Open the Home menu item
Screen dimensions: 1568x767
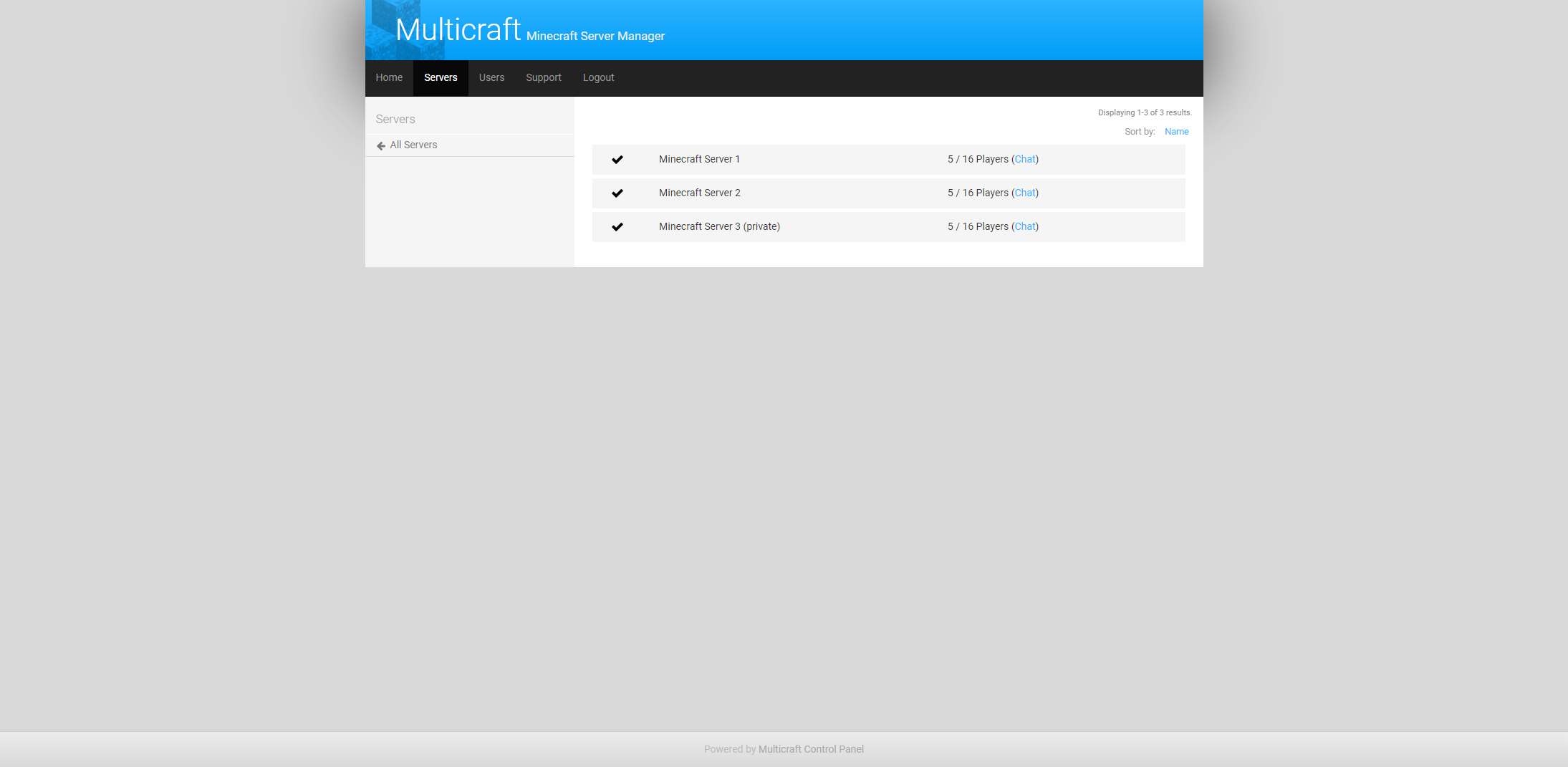click(x=389, y=78)
